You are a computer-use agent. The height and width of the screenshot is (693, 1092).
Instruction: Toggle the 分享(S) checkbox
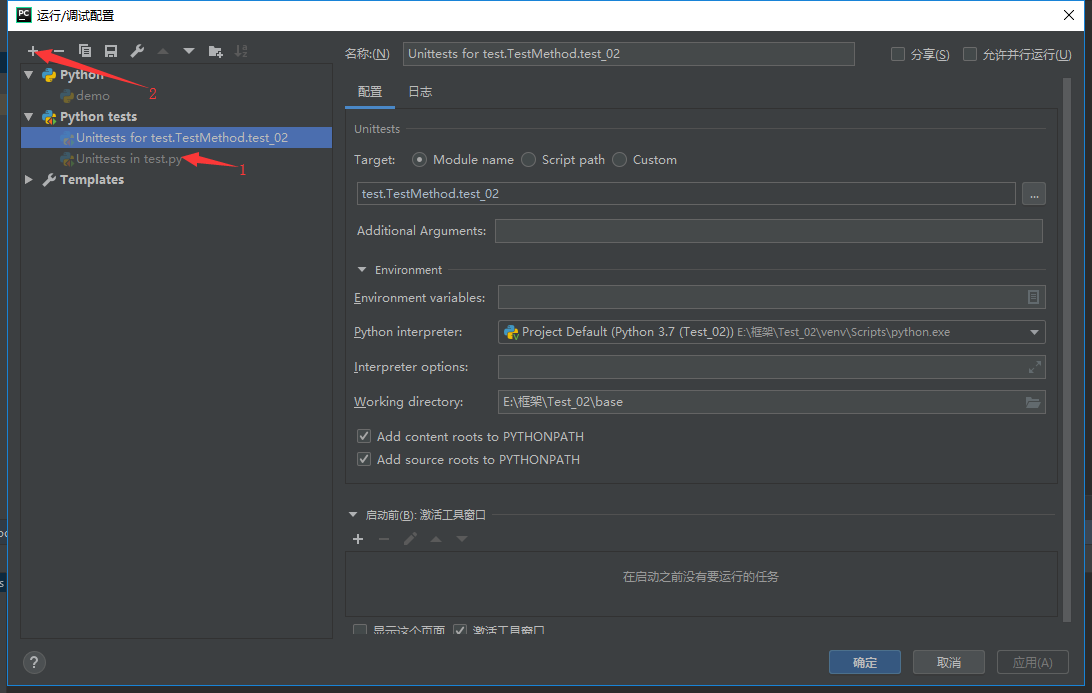[x=898, y=54]
